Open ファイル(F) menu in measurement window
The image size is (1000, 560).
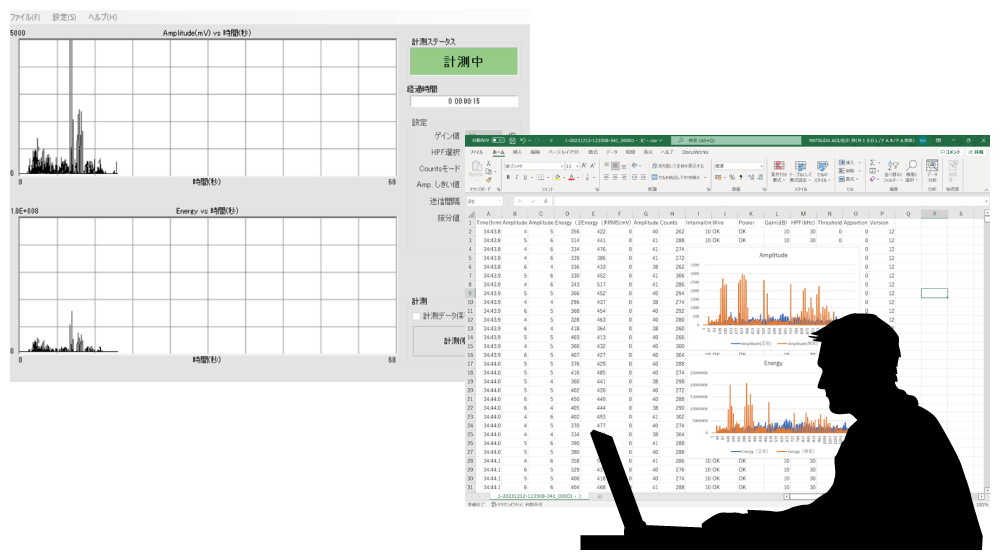point(26,17)
